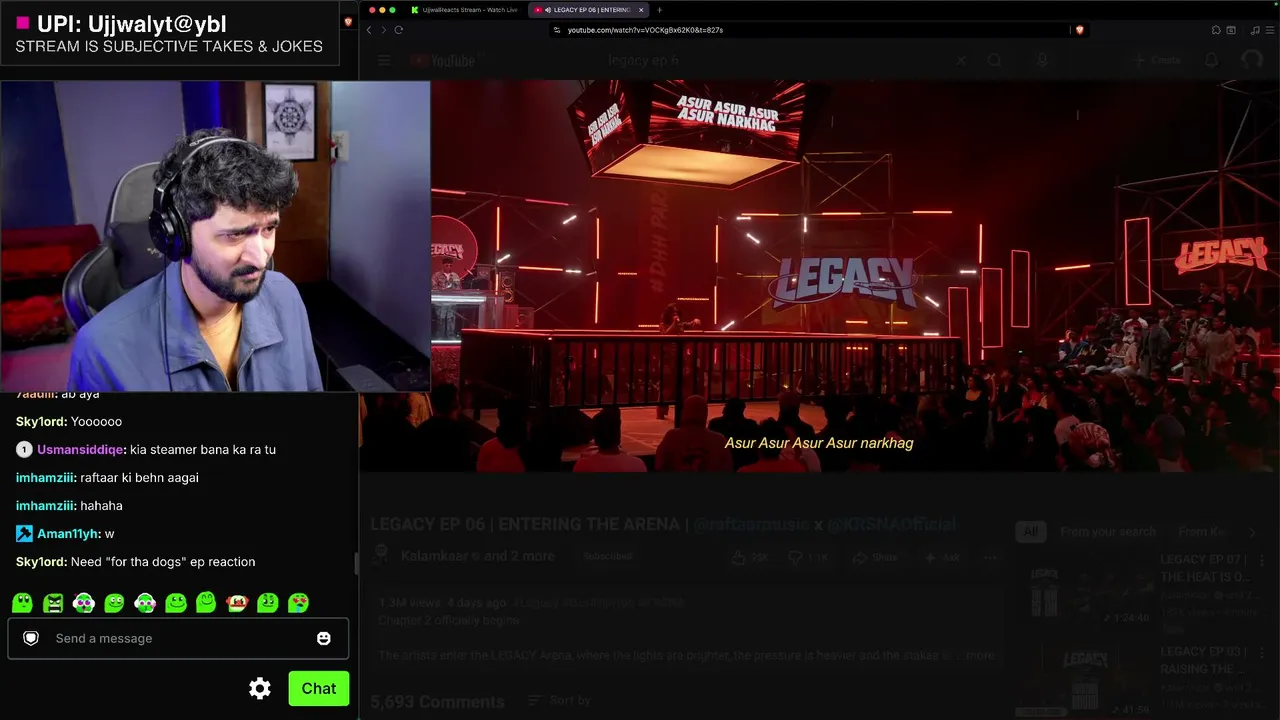Share the LEGACY EP 06 video
The image size is (1280, 720).
point(875,557)
